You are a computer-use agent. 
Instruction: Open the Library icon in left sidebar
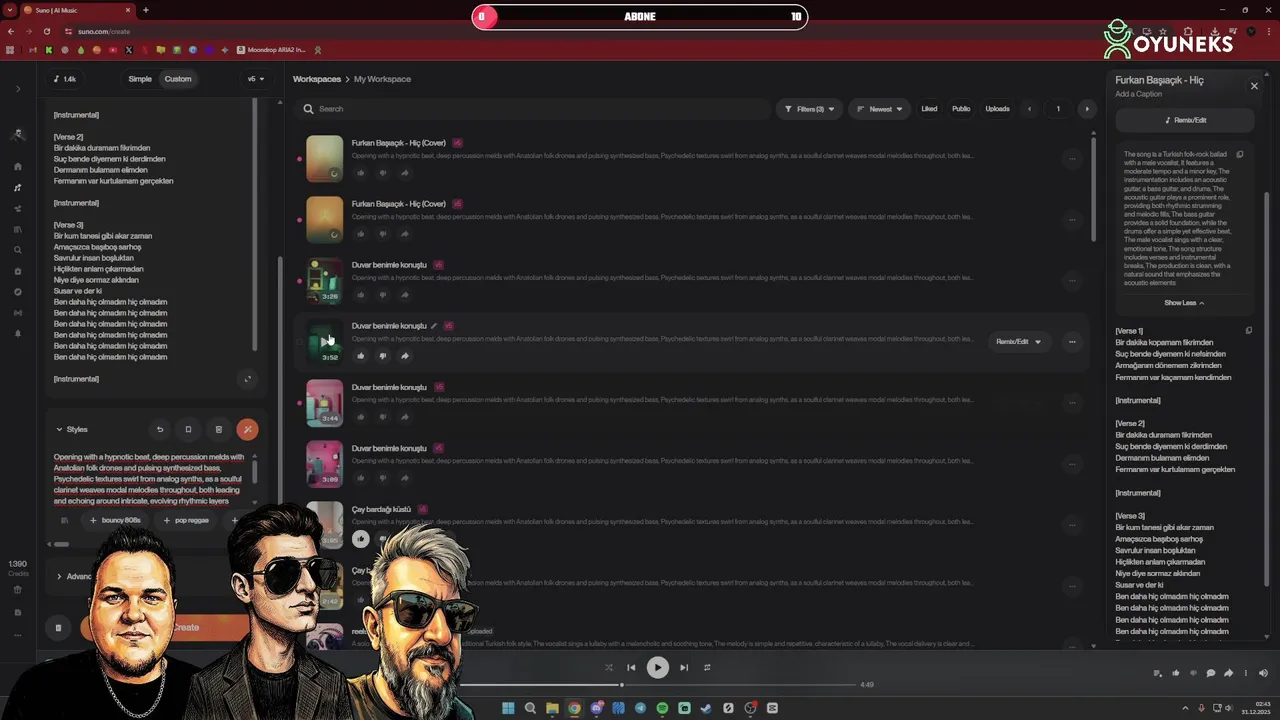coord(18,229)
